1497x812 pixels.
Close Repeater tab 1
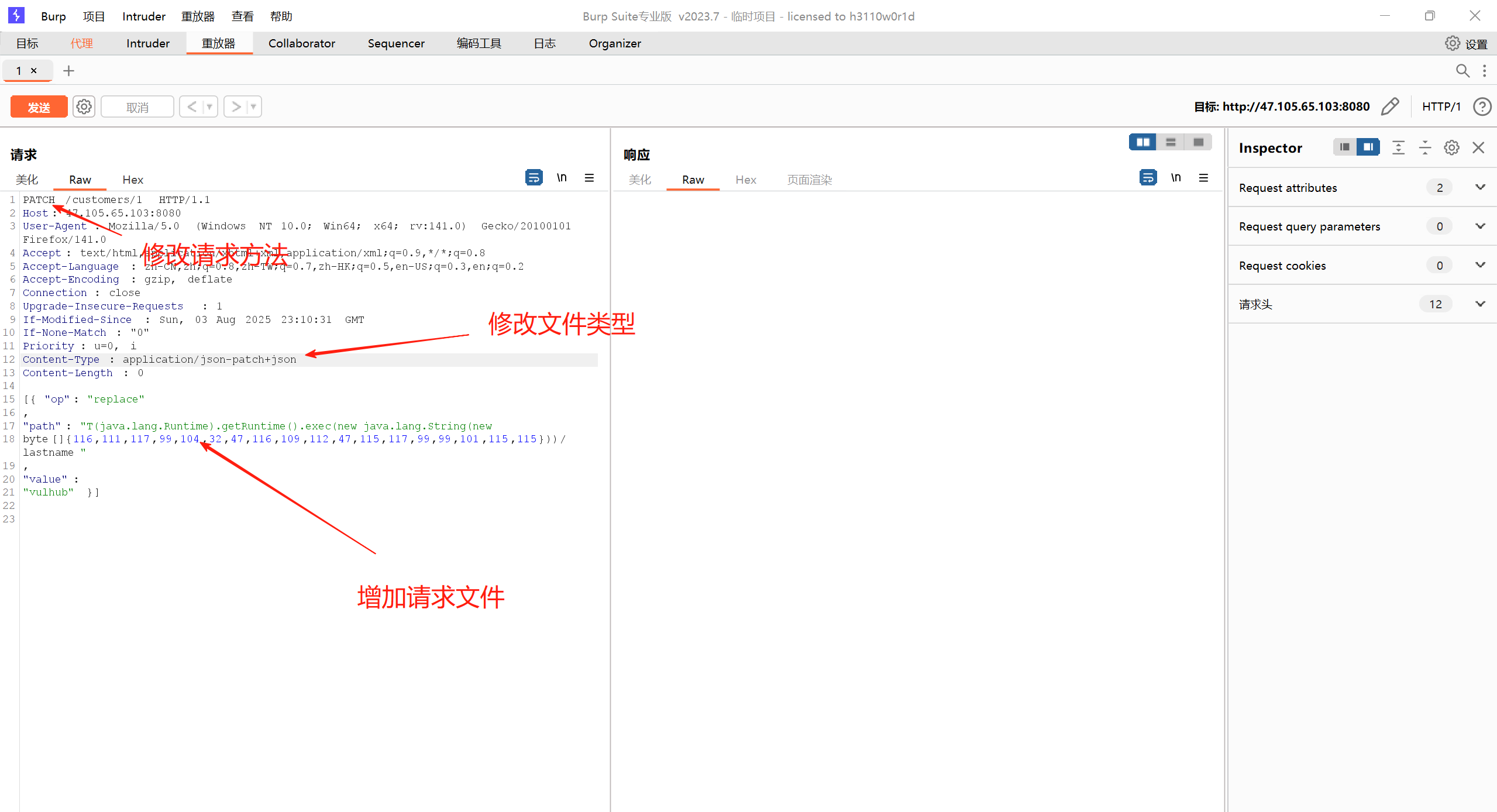coord(34,71)
